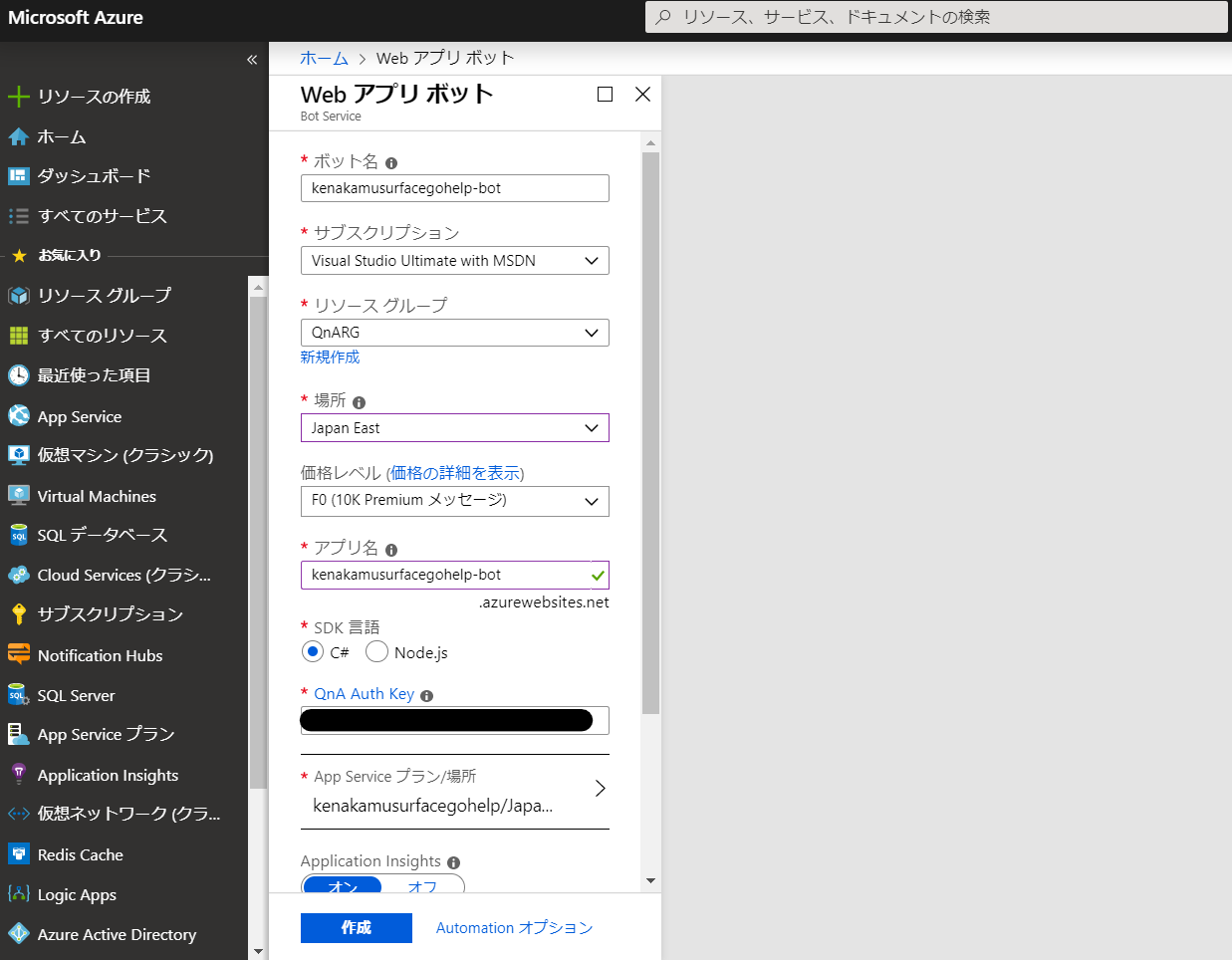Screen dimensions: 1232x960
Task: Click the classic virtual network icon
Action: pyautogui.click(x=18, y=814)
